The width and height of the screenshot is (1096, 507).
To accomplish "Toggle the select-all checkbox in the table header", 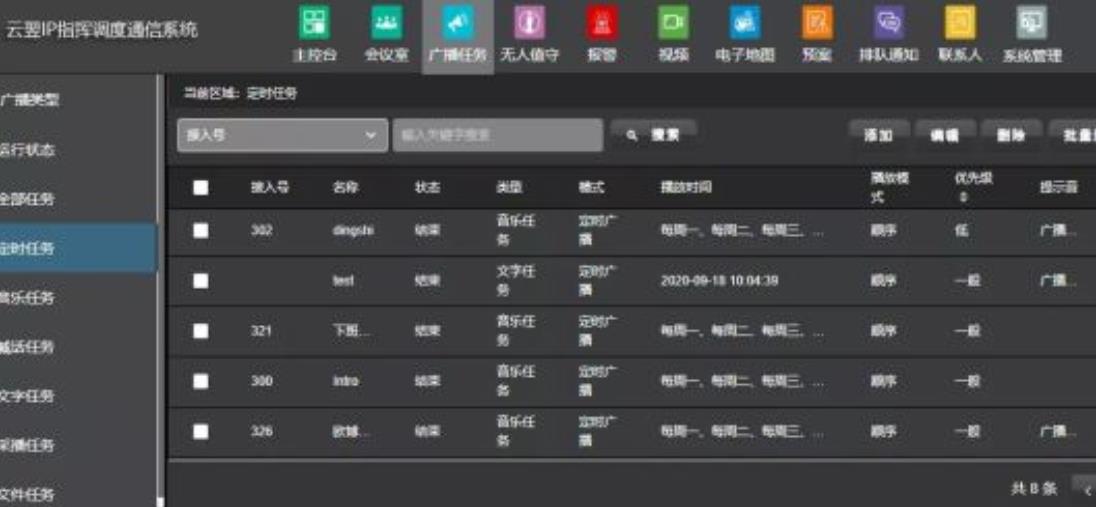I will 201,187.
